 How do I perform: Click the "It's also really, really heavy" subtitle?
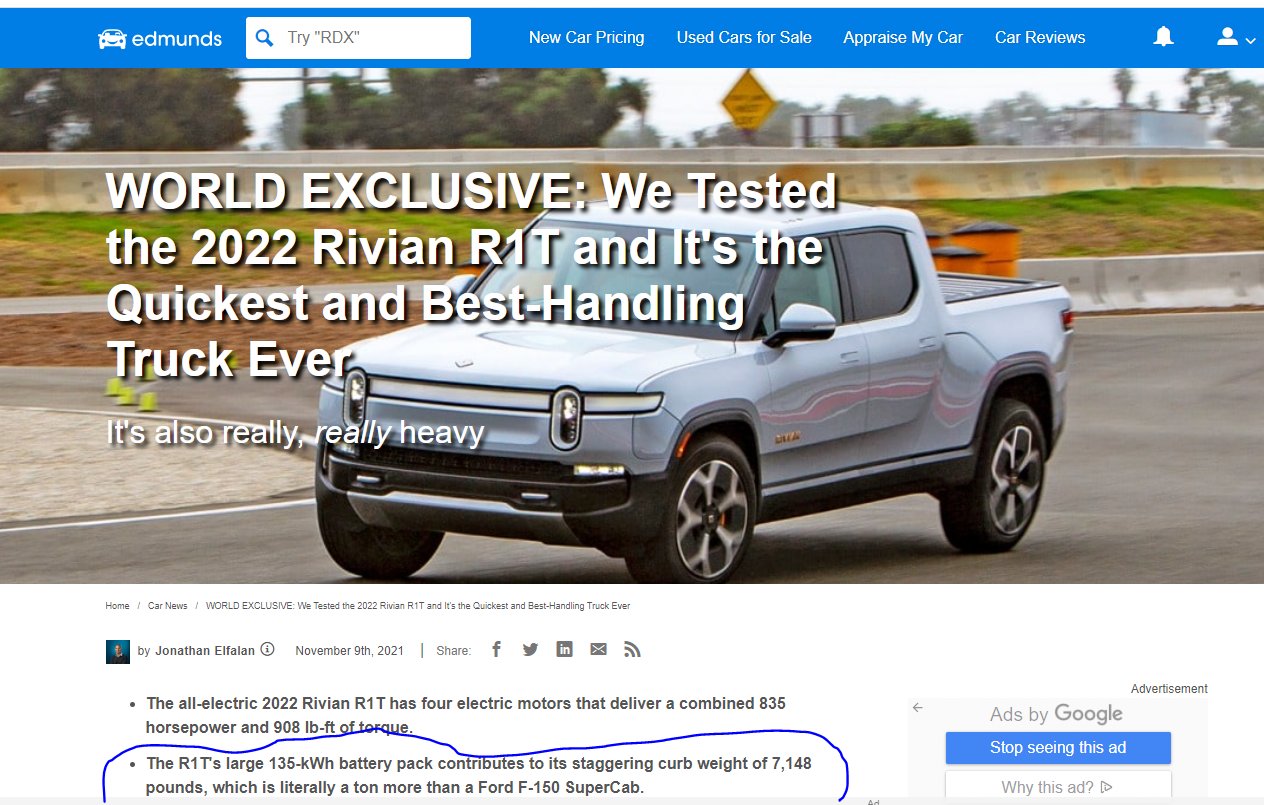click(295, 432)
